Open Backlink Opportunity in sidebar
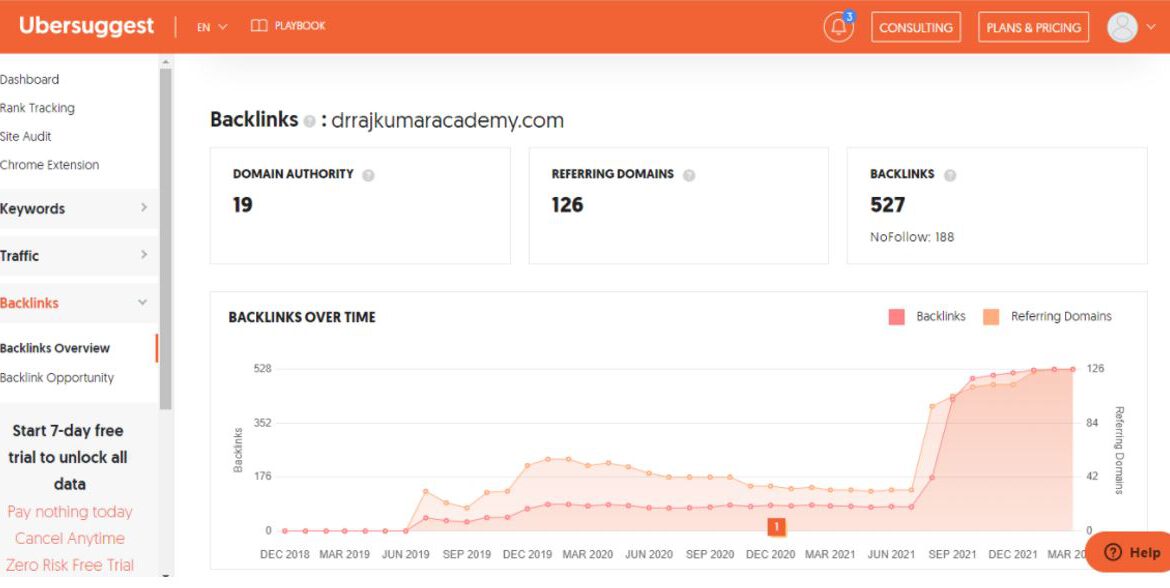The image size is (1170, 588). (57, 377)
